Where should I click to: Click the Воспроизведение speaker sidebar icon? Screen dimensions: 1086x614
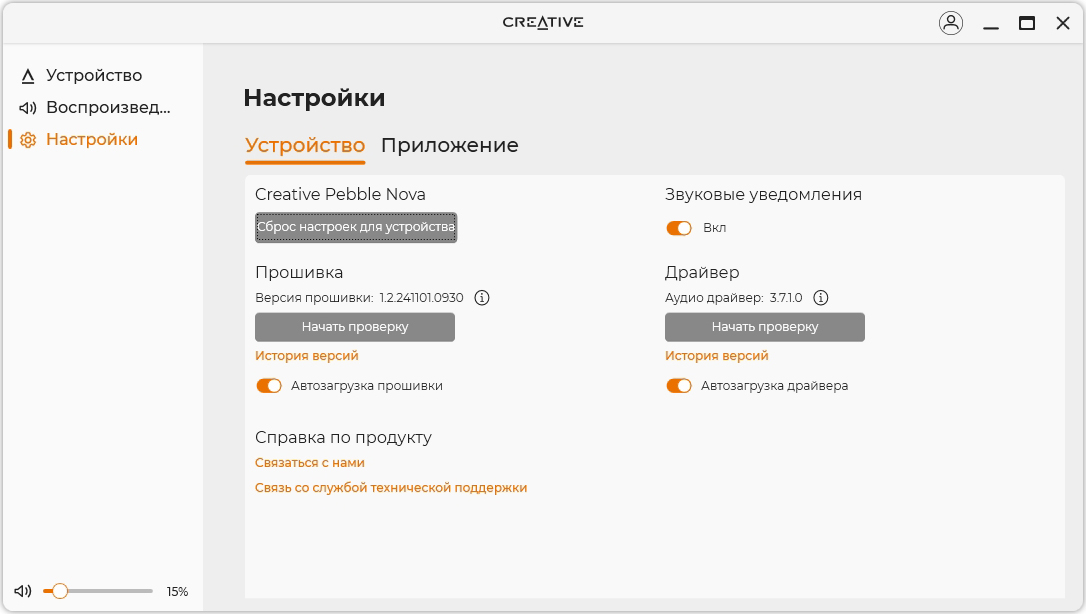pos(28,108)
